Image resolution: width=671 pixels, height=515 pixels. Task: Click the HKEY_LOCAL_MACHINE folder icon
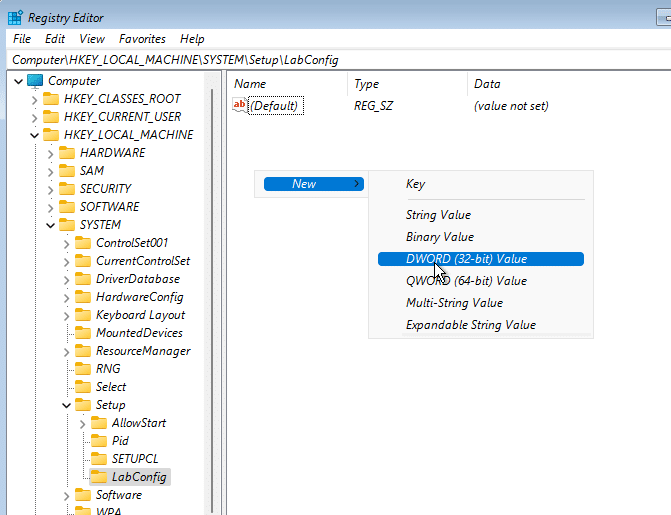pyautogui.click(x=51, y=135)
